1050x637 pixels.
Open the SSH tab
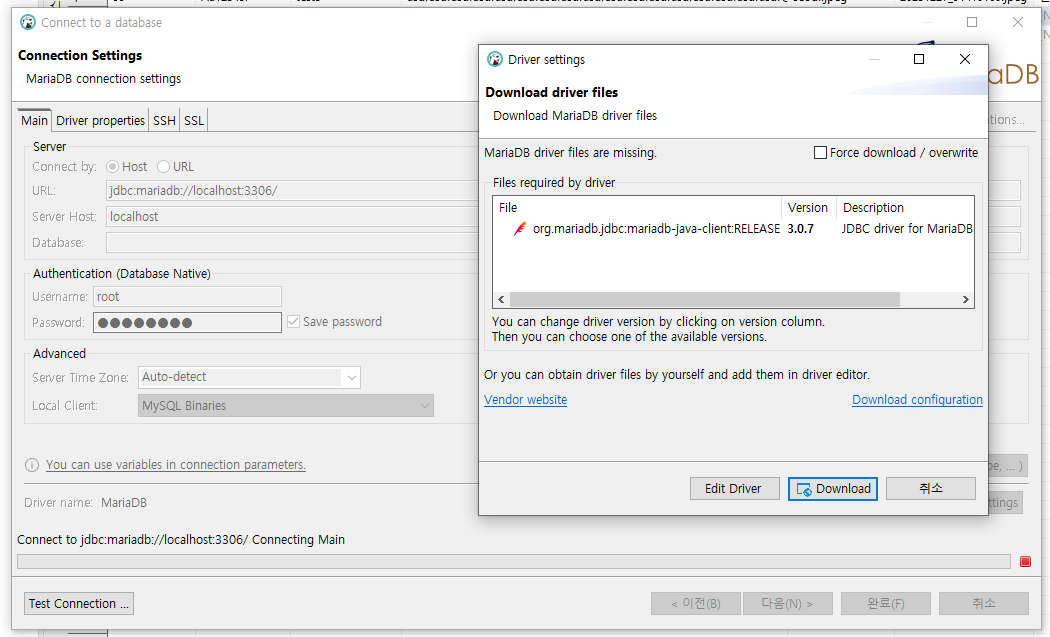point(164,121)
